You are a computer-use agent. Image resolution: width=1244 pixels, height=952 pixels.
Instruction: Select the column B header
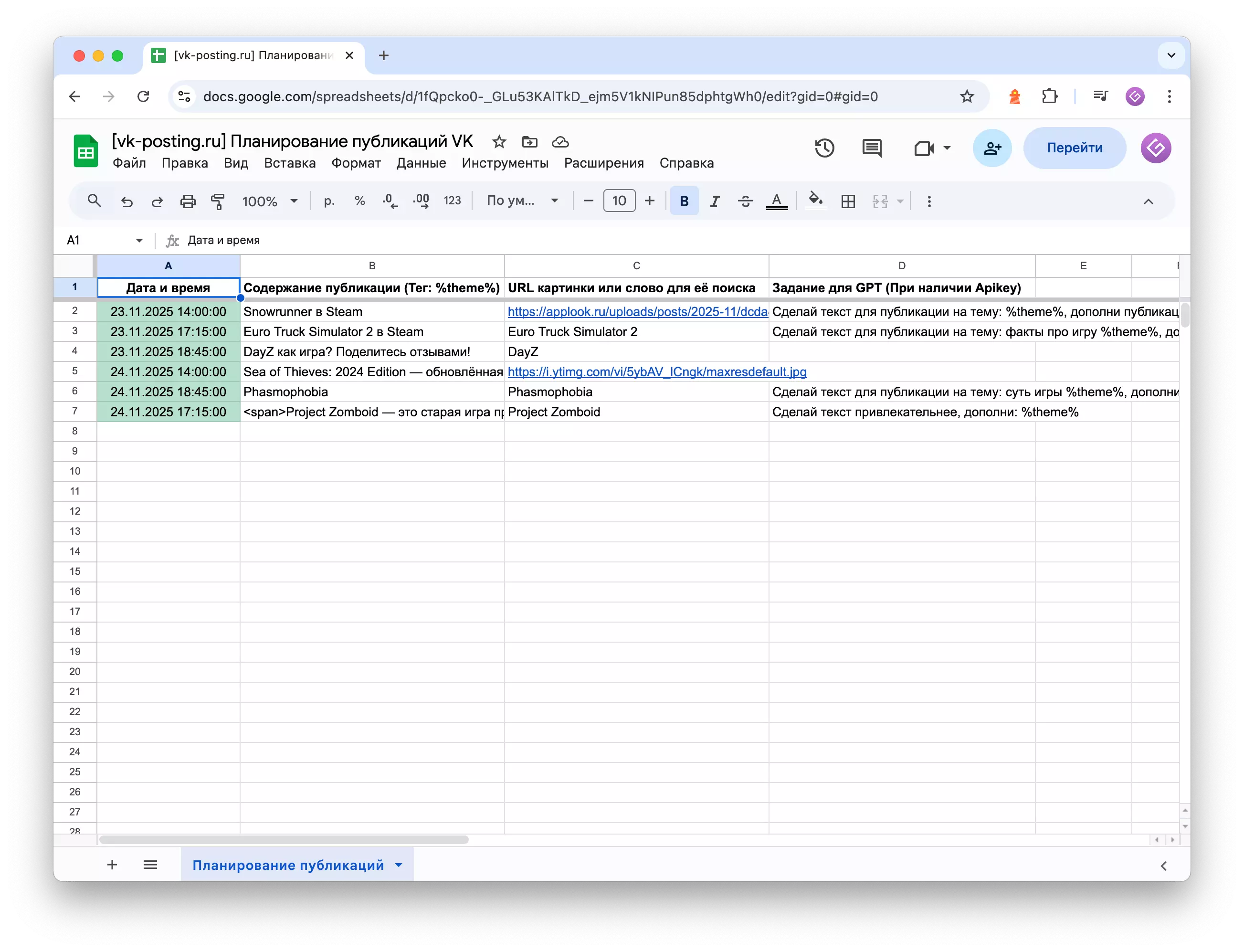(x=372, y=266)
